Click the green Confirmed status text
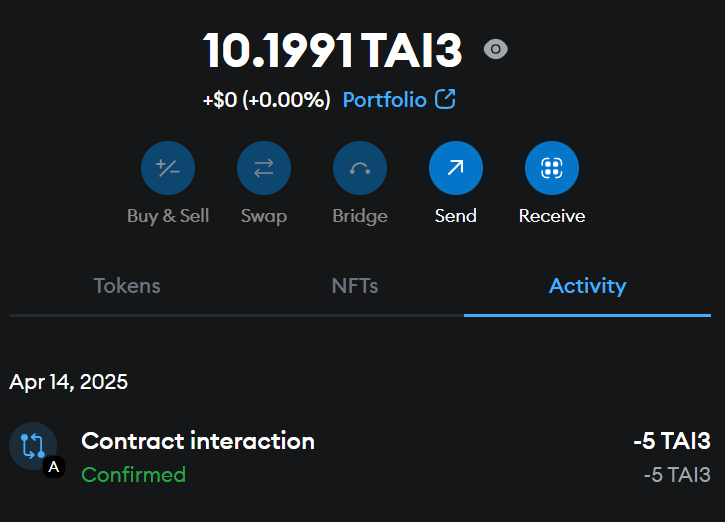The height and width of the screenshot is (522, 725). 134,475
